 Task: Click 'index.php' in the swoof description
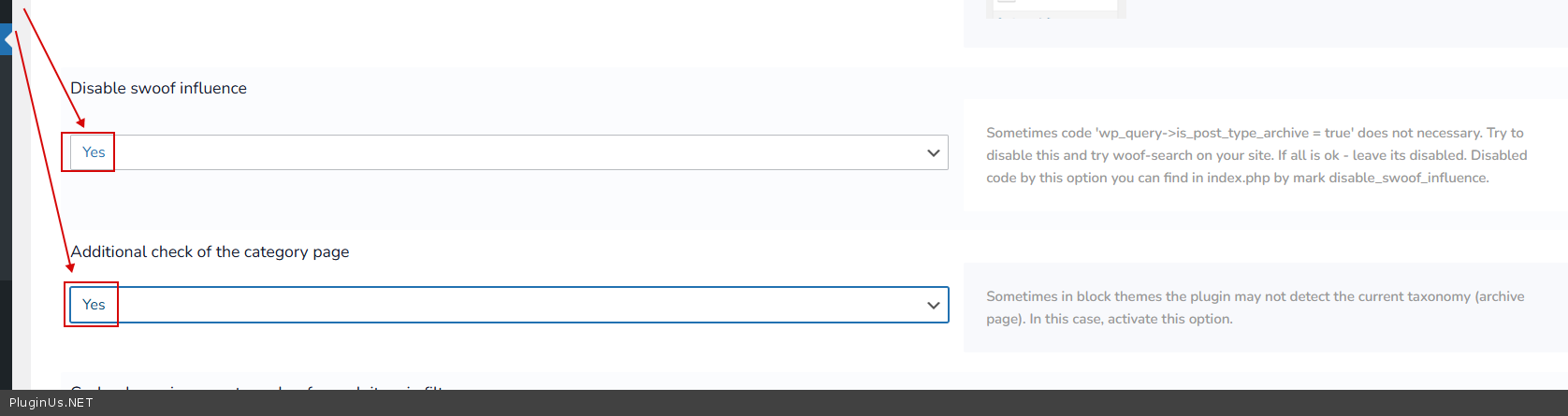point(1238,179)
